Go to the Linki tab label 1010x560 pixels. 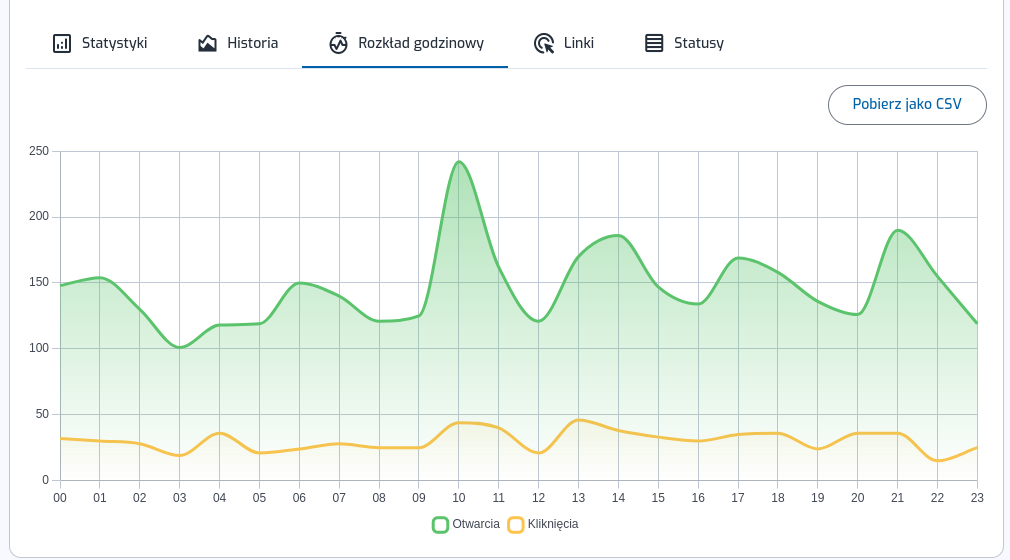pyautogui.click(x=579, y=43)
